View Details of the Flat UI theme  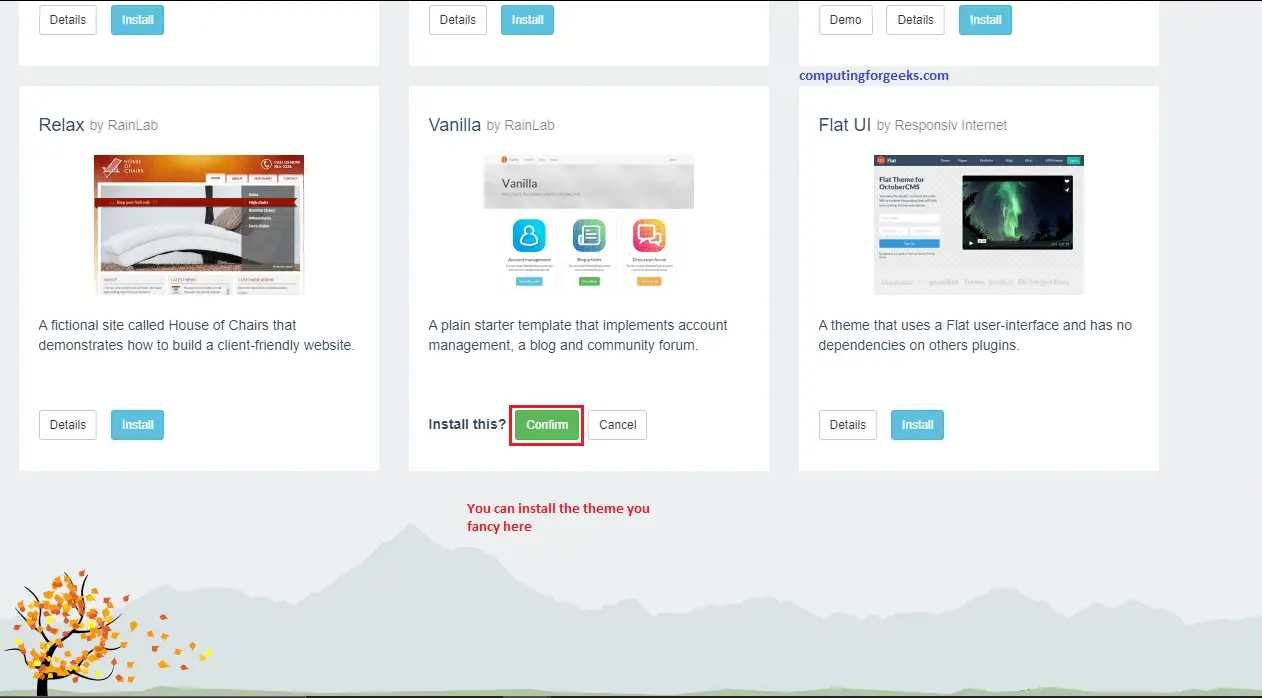847,425
